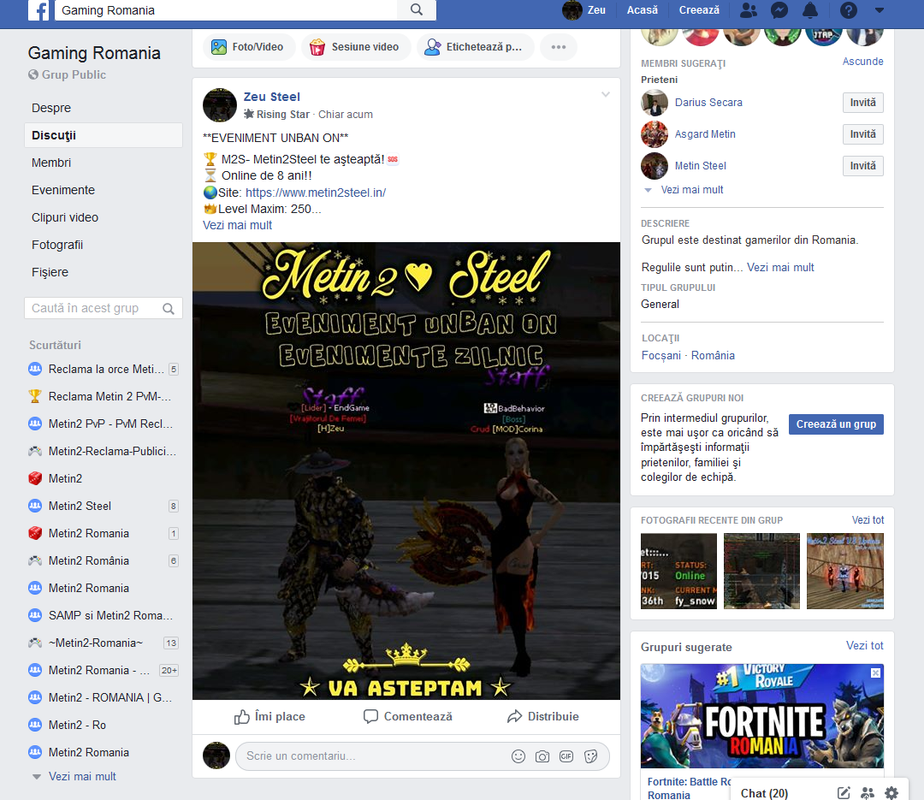Open the account dropdown arrow in top bar
Screen dimensions: 924x800
pos(879,10)
